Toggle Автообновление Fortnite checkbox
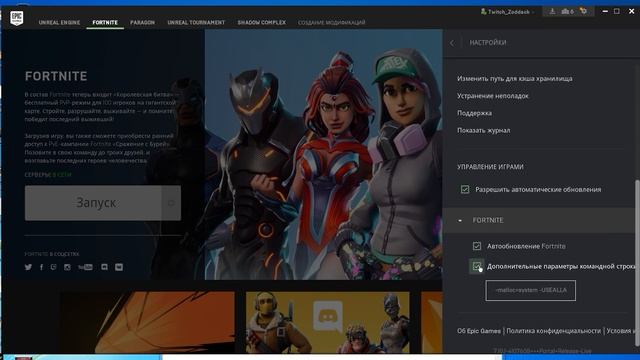Image resolution: width=640 pixels, height=360 pixels. point(477,246)
